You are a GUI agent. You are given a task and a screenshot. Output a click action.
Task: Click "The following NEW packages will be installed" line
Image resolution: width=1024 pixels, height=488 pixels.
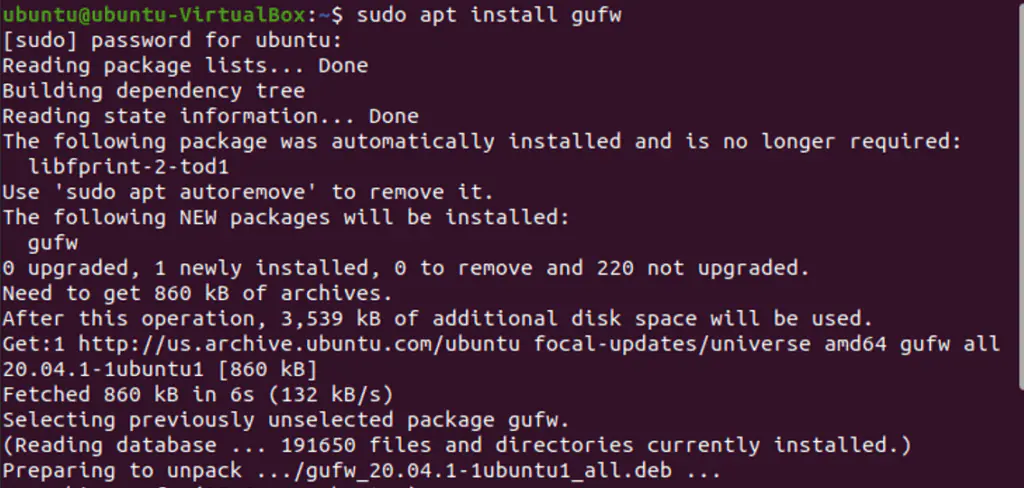[x=285, y=217]
